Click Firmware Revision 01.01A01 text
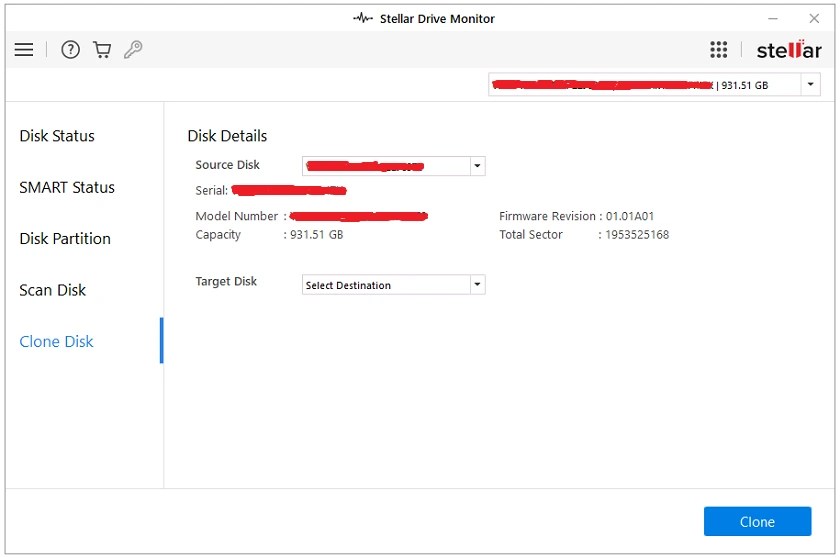 point(576,216)
